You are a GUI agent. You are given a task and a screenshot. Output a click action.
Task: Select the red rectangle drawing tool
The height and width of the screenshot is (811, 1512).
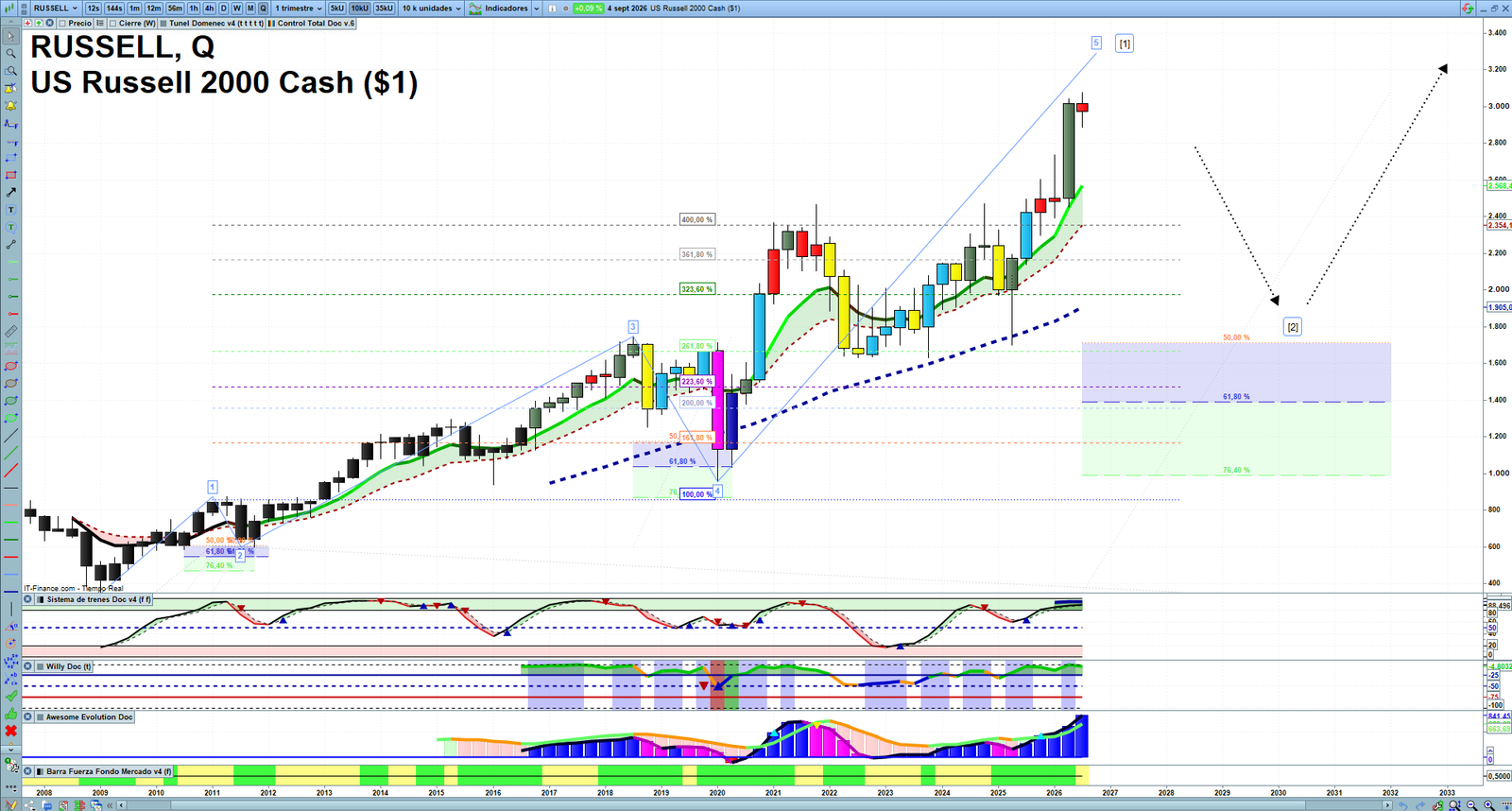11,175
